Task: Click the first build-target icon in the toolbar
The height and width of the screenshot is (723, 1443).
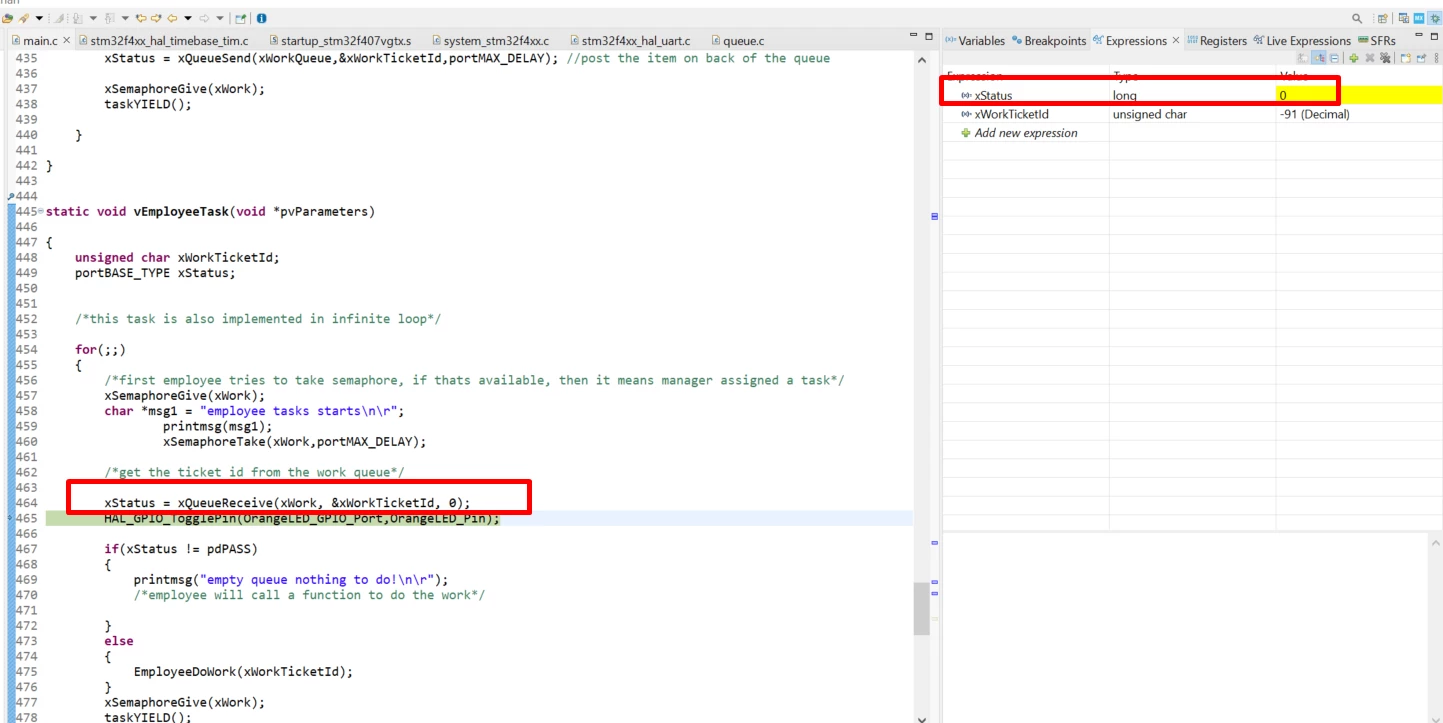Action: pyautogui.click(x=8, y=18)
